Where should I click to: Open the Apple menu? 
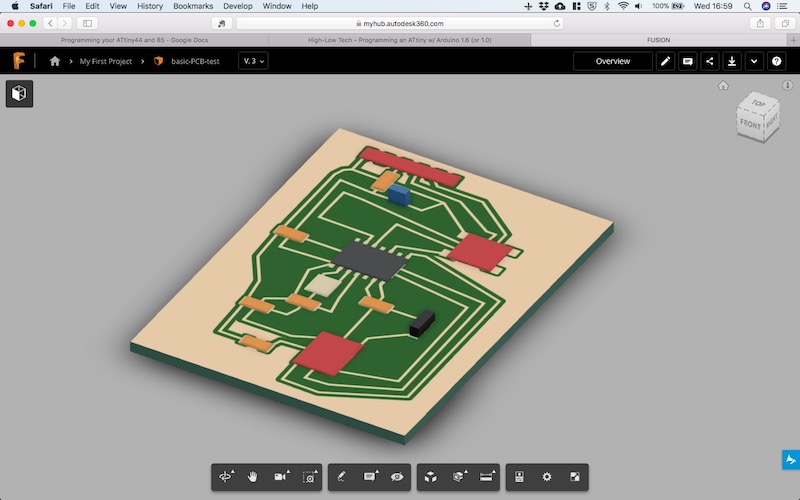click(15, 6)
